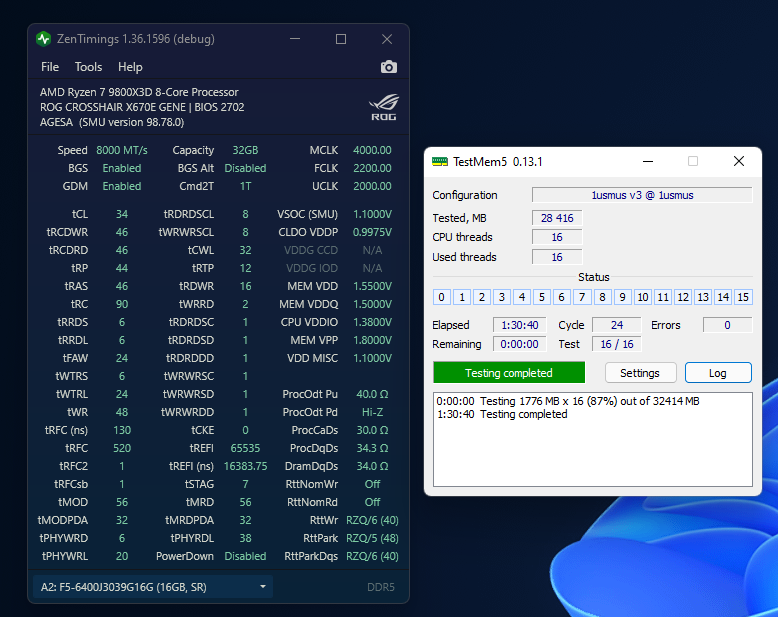This screenshot has width=778, height=617.
Task: Click the TestMem5 title bar icon
Action: coord(439,161)
